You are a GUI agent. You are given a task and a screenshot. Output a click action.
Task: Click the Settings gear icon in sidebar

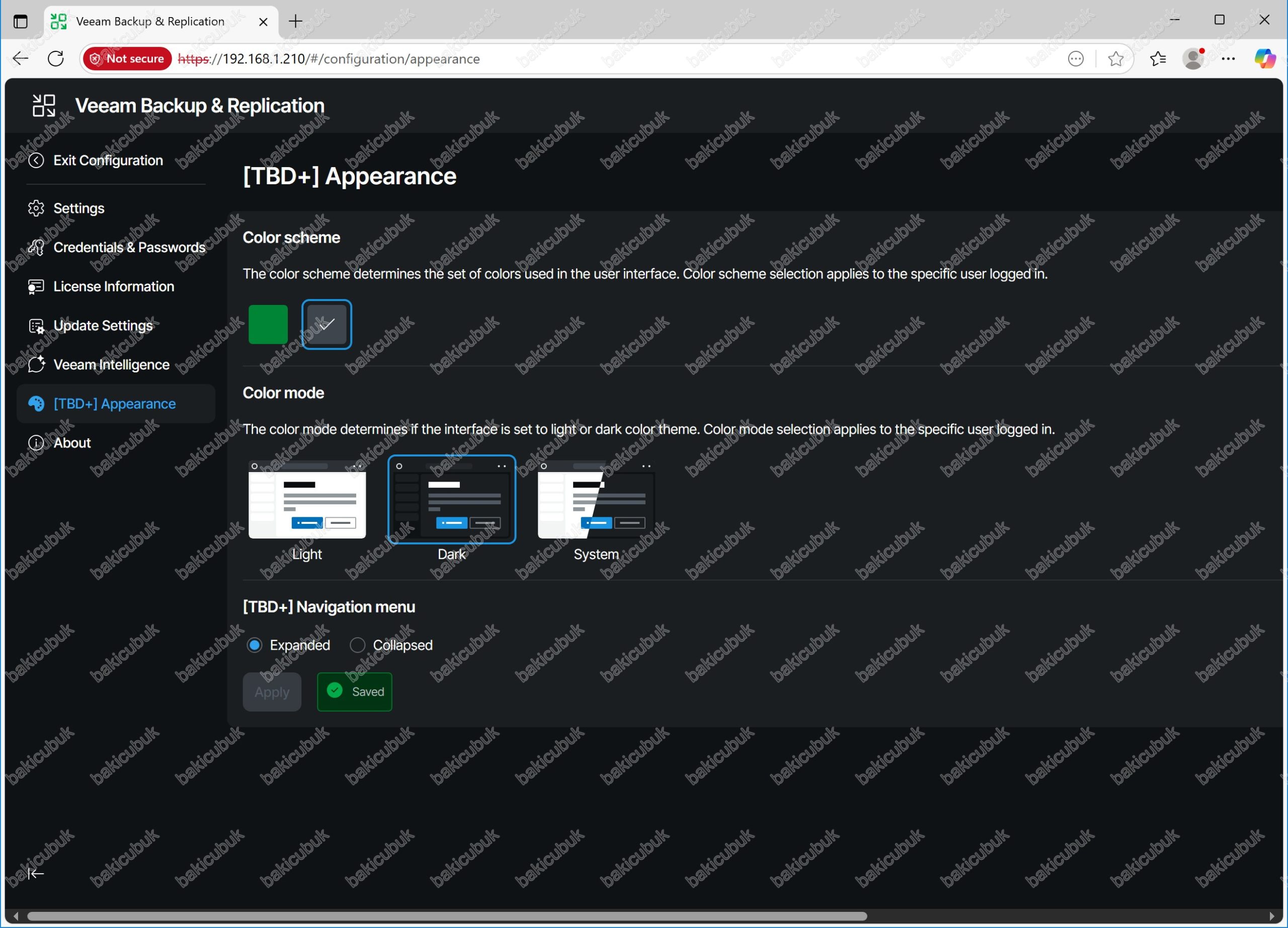[x=36, y=208]
